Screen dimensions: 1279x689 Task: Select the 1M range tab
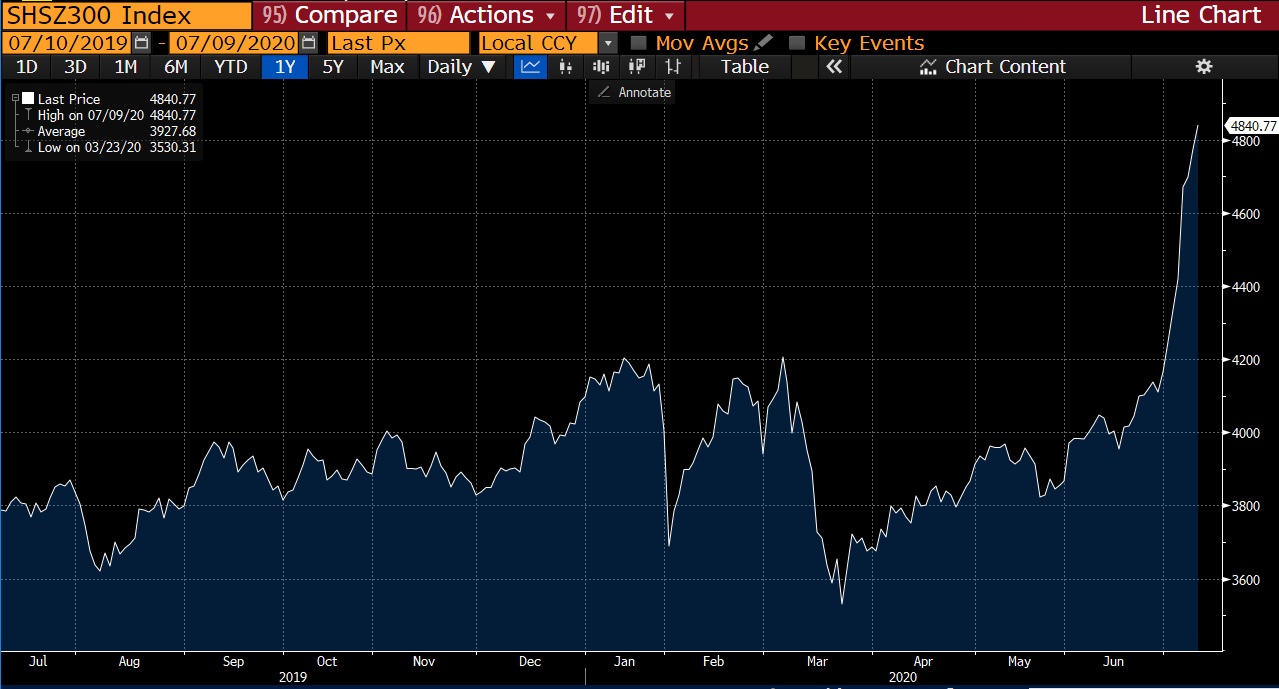[125, 67]
